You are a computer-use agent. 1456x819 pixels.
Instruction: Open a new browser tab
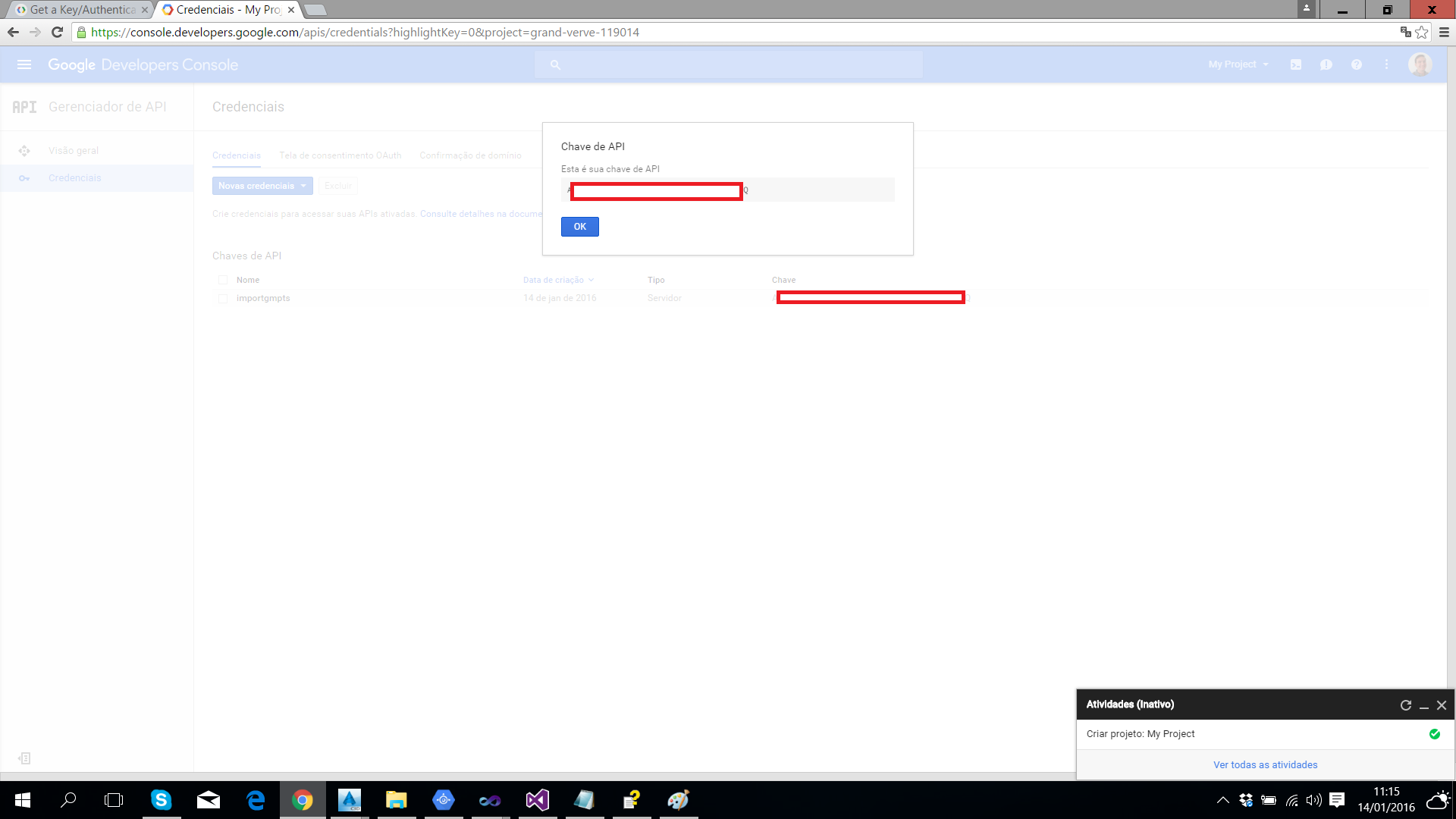(x=315, y=10)
